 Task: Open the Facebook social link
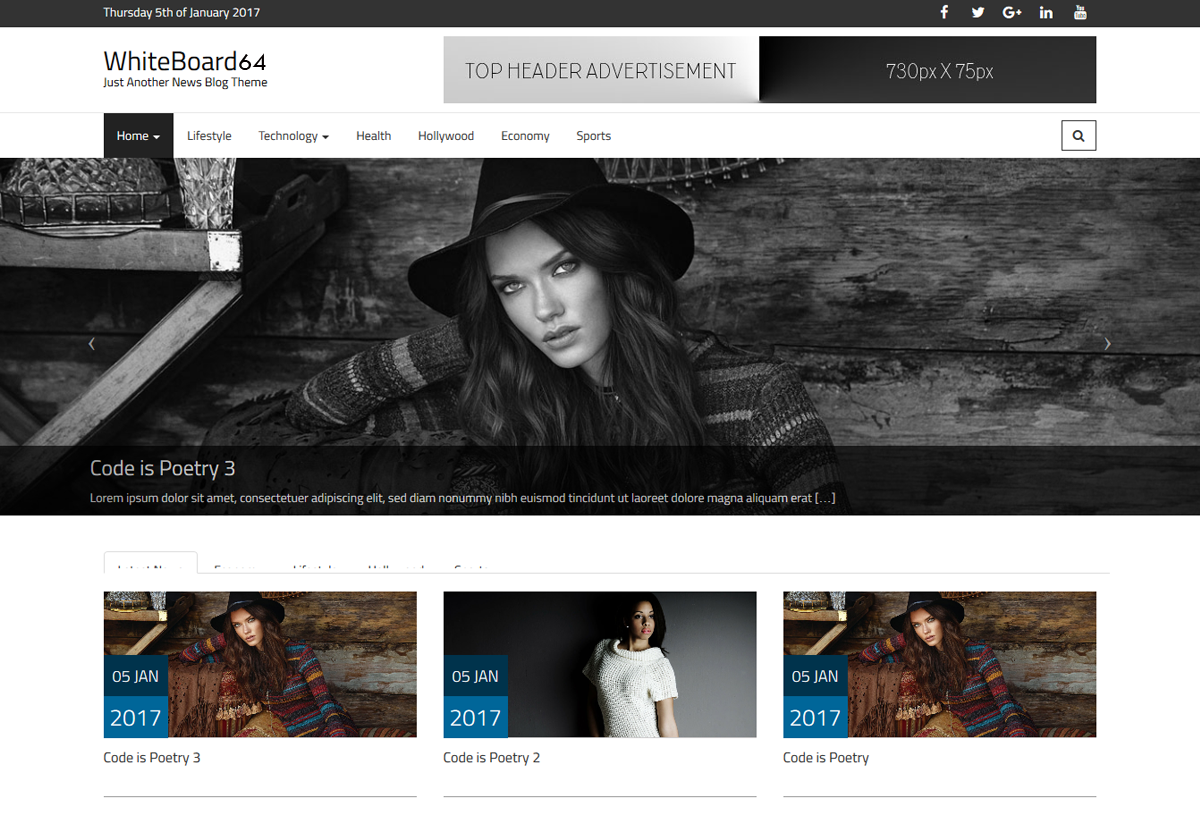pos(944,13)
